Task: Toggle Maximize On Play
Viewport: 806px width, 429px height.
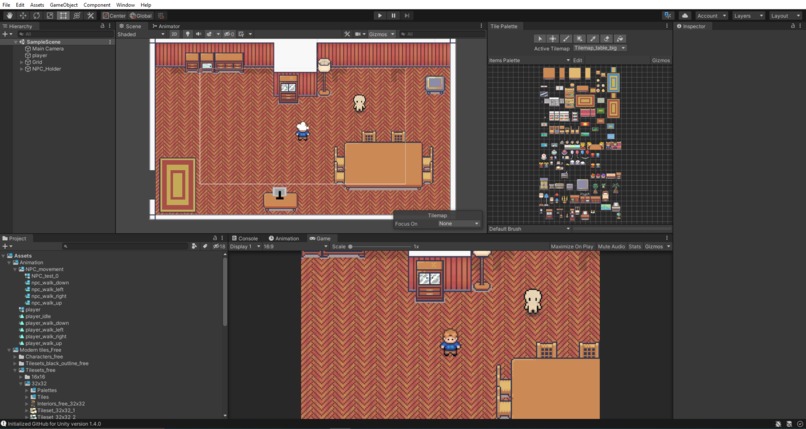Action: [x=572, y=247]
